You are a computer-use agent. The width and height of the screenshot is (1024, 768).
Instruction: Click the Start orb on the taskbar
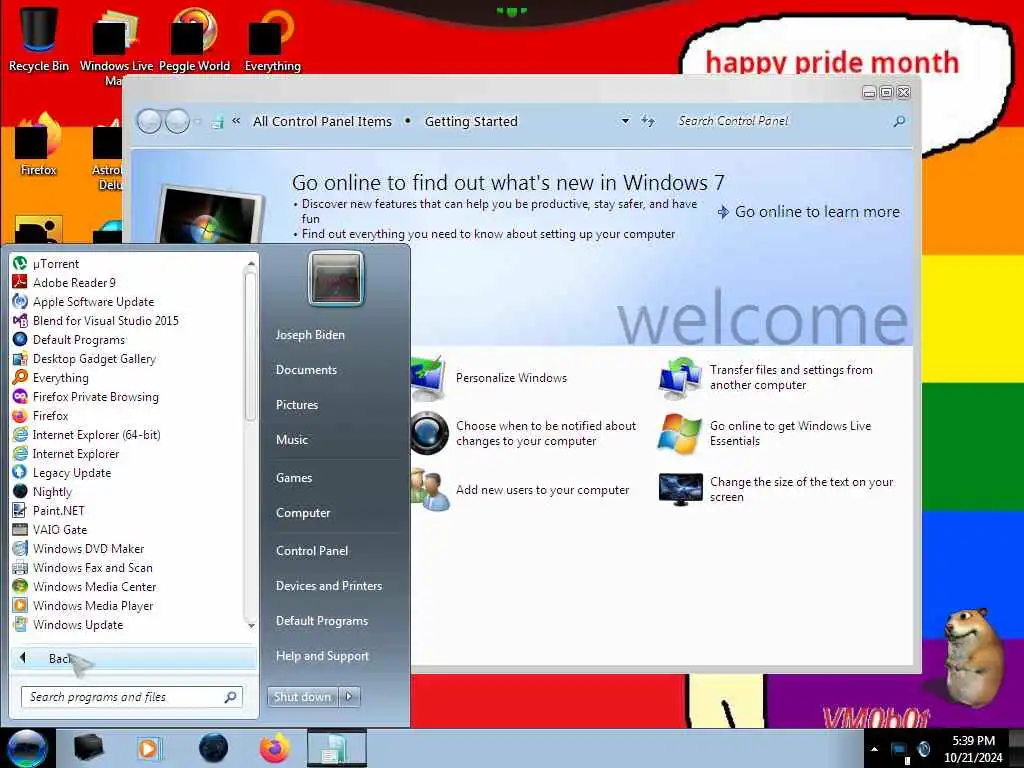tap(27, 748)
